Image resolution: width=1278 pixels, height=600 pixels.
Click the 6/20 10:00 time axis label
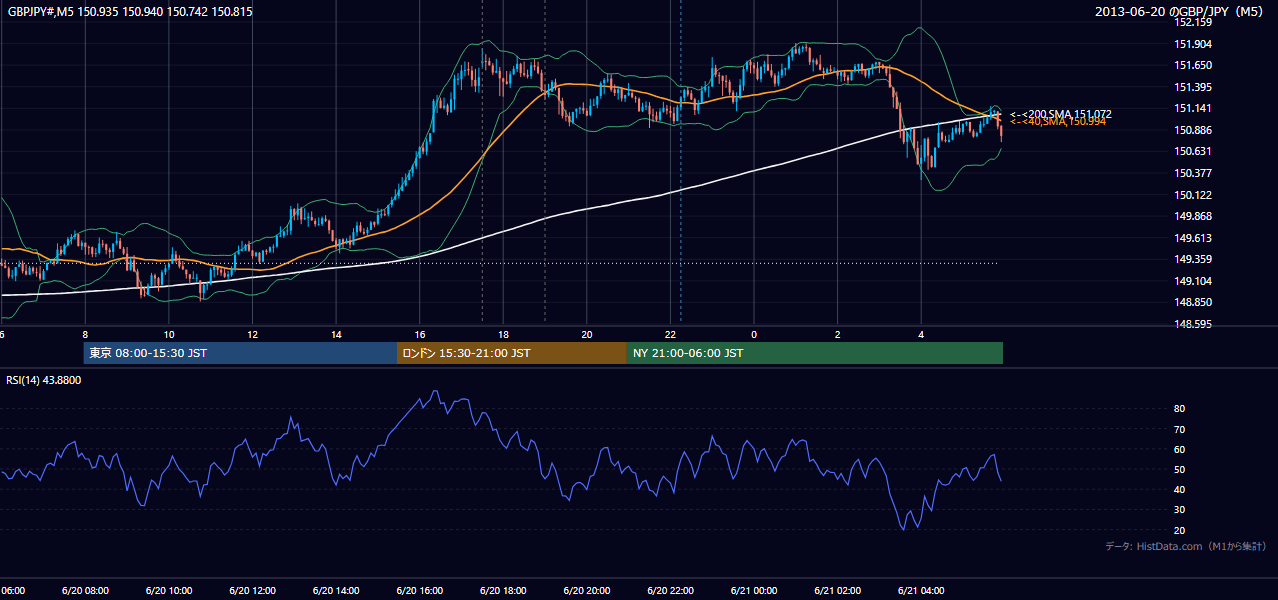tap(168, 591)
